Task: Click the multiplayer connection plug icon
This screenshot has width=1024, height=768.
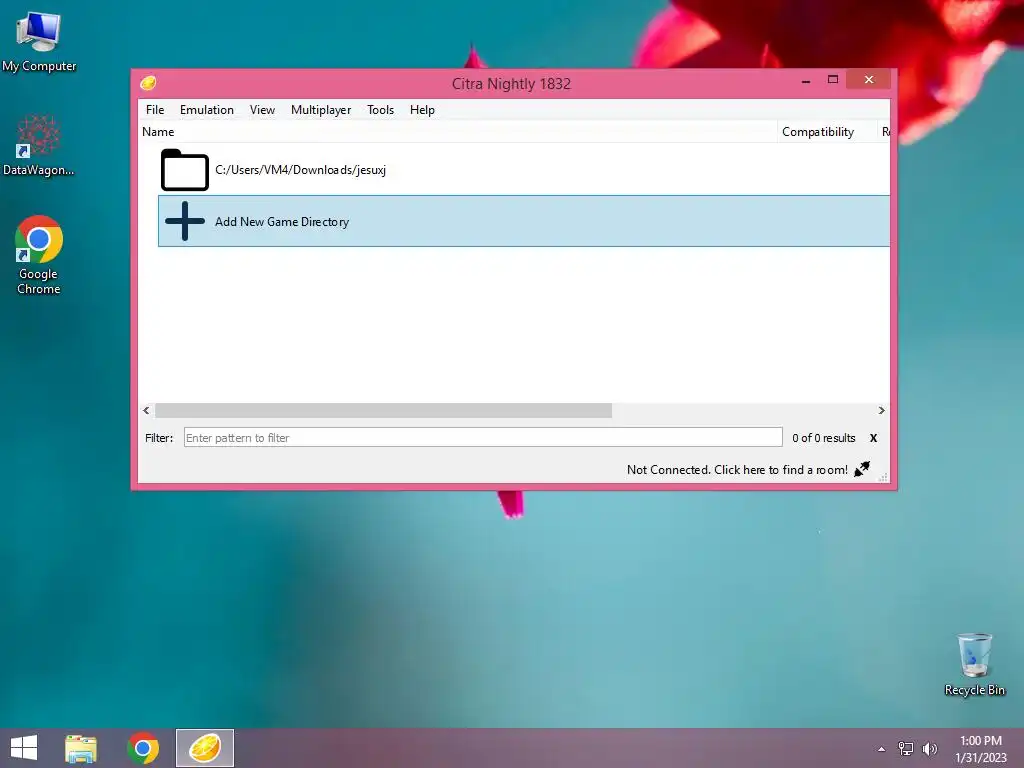Action: click(862, 469)
